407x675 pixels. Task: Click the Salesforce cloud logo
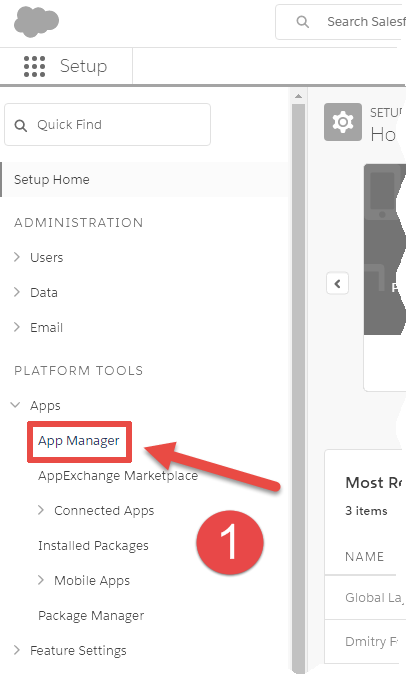pyautogui.click(x=36, y=22)
